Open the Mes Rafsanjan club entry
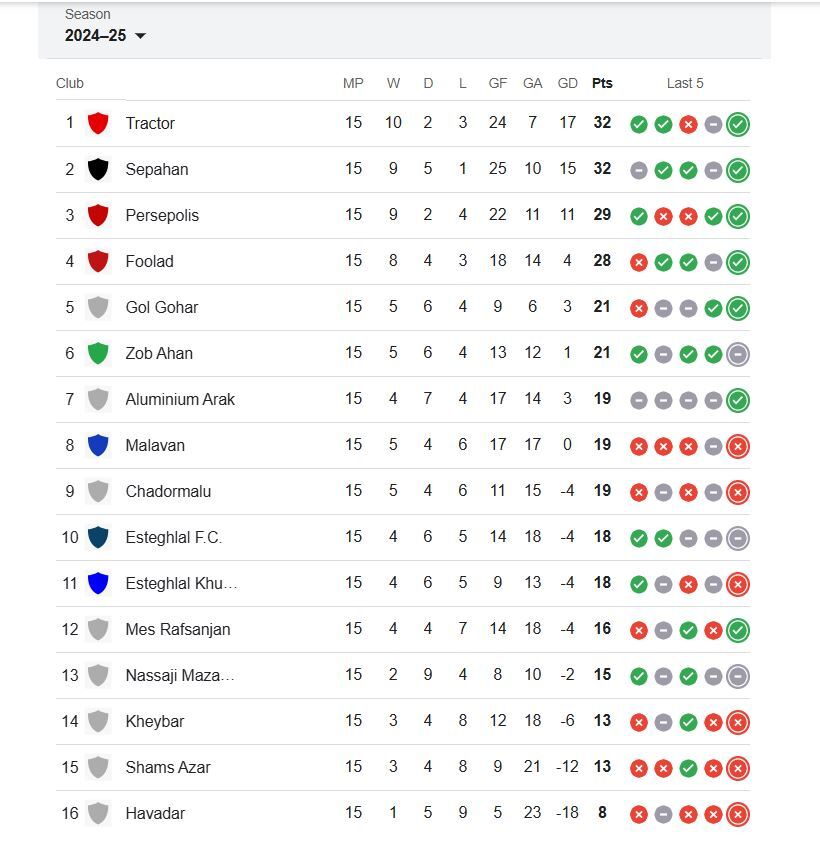 tap(178, 629)
